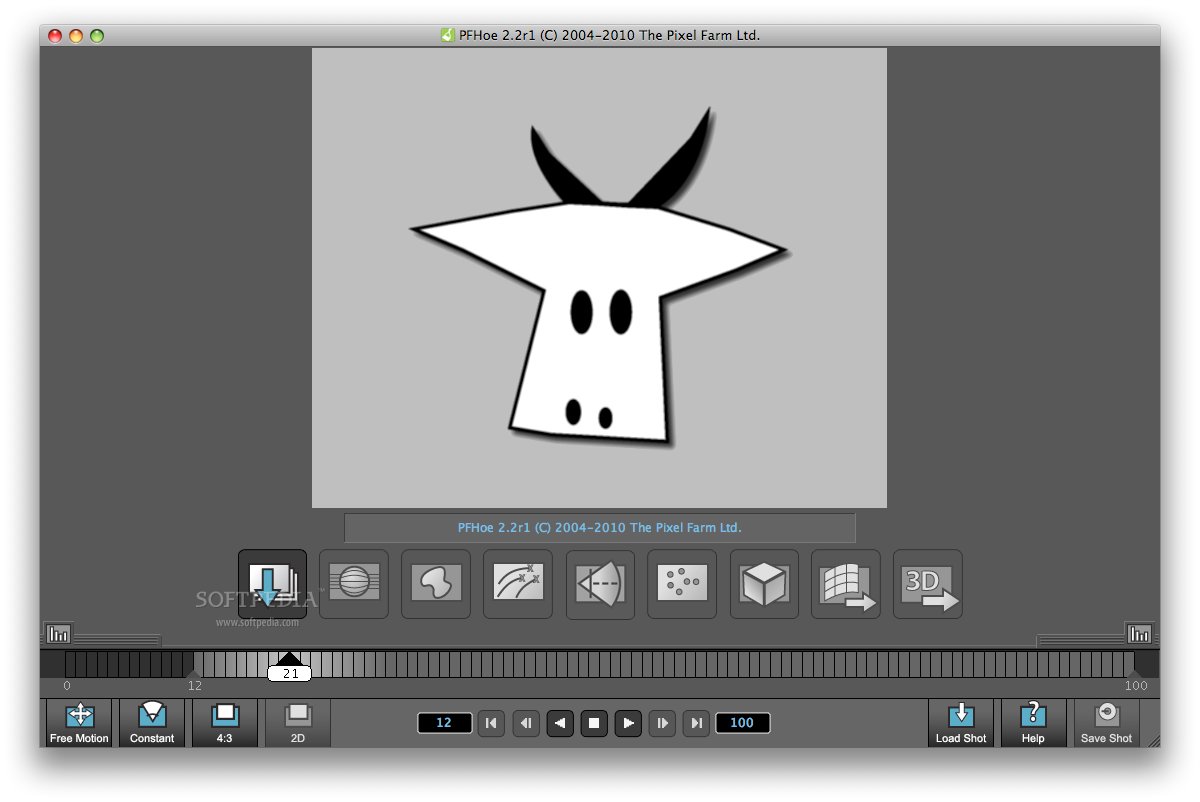Click the Free Motion camera mode button
Screen dimensions: 1200x802
79,723
